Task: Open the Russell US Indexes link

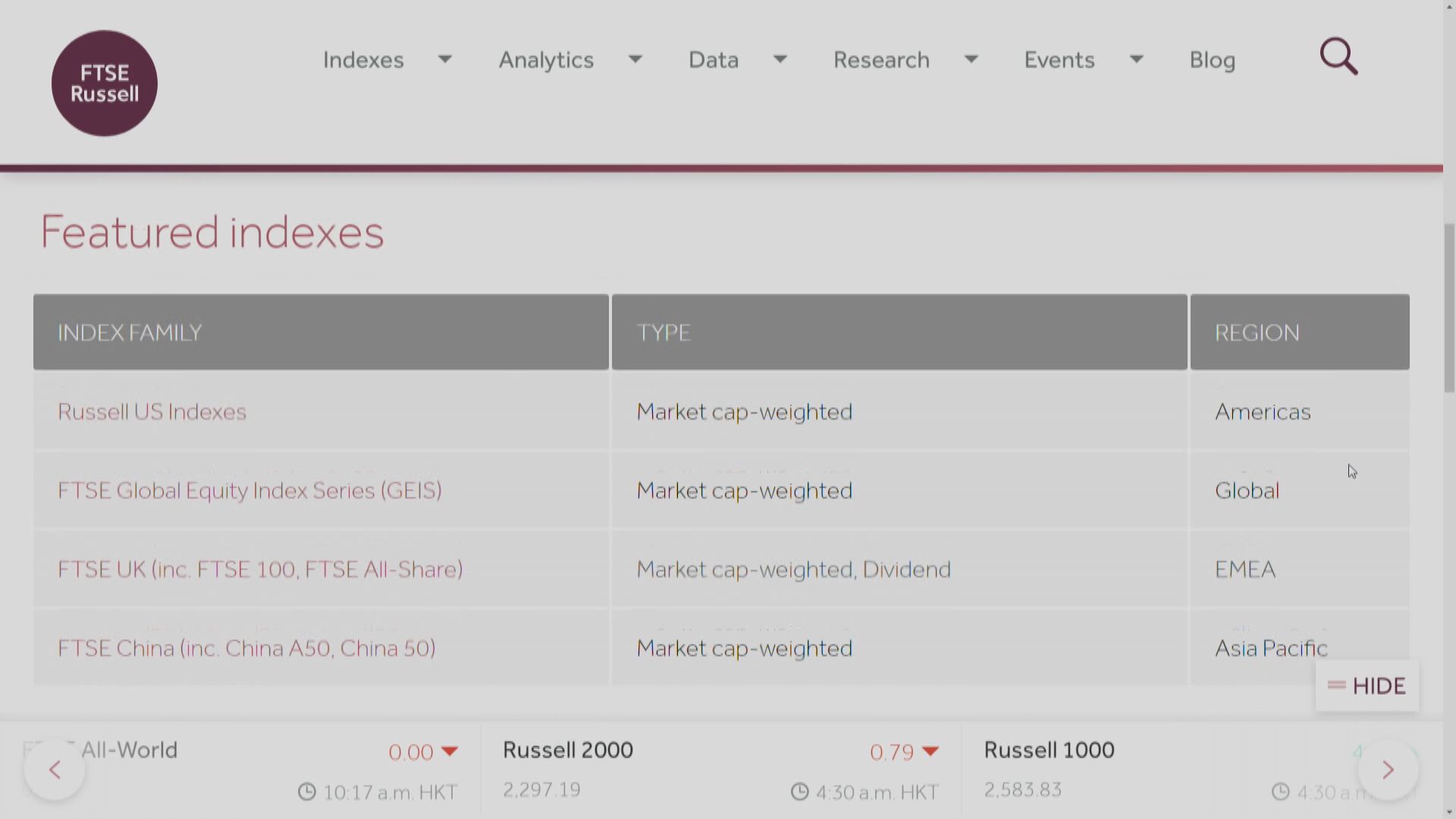Action: pos(152,412)
